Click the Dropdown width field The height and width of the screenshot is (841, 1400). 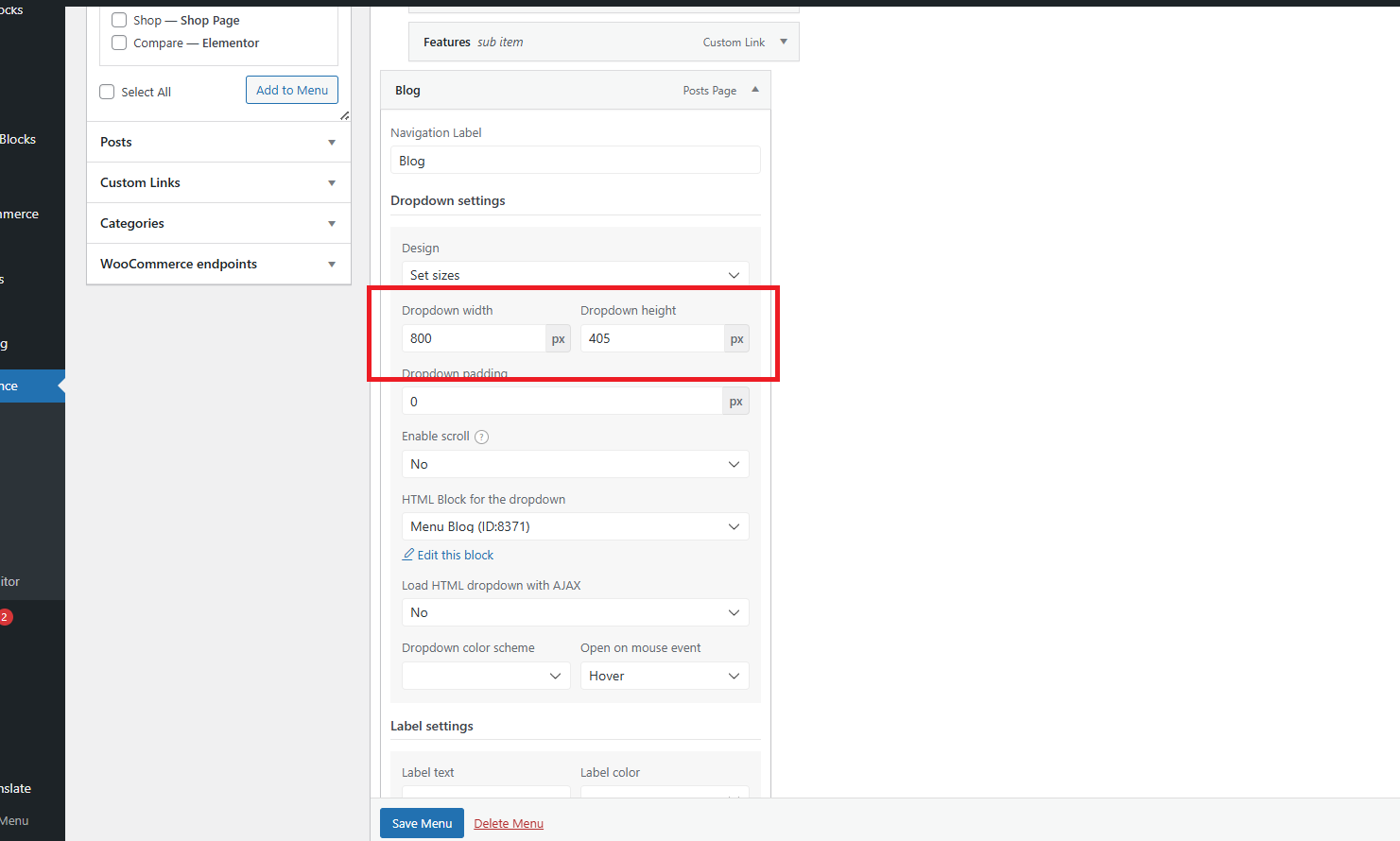[474, 338]
